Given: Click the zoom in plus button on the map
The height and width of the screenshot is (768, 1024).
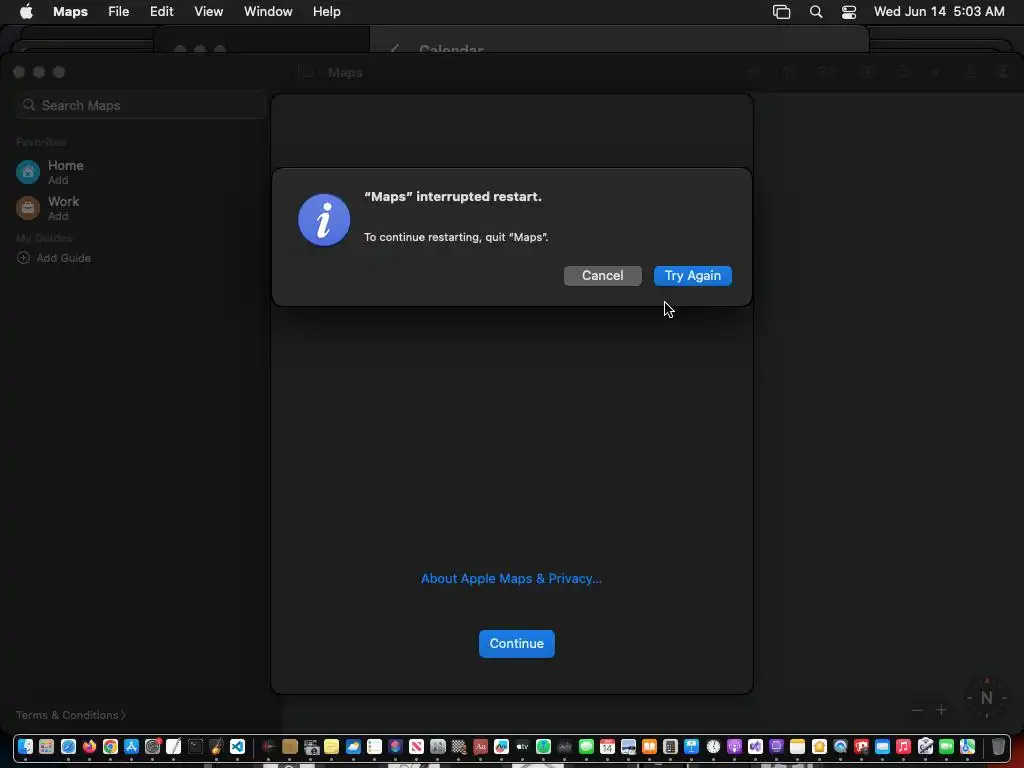Looking at the screenshot, I should [941, 710].
